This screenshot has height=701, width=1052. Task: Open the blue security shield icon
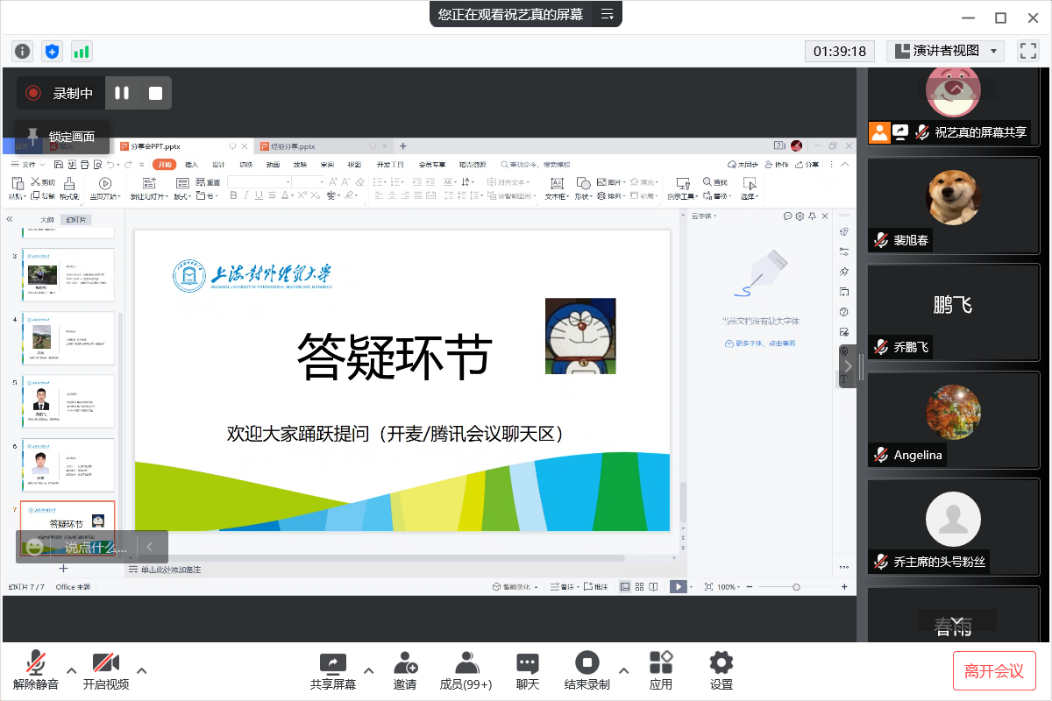point(52,51)
